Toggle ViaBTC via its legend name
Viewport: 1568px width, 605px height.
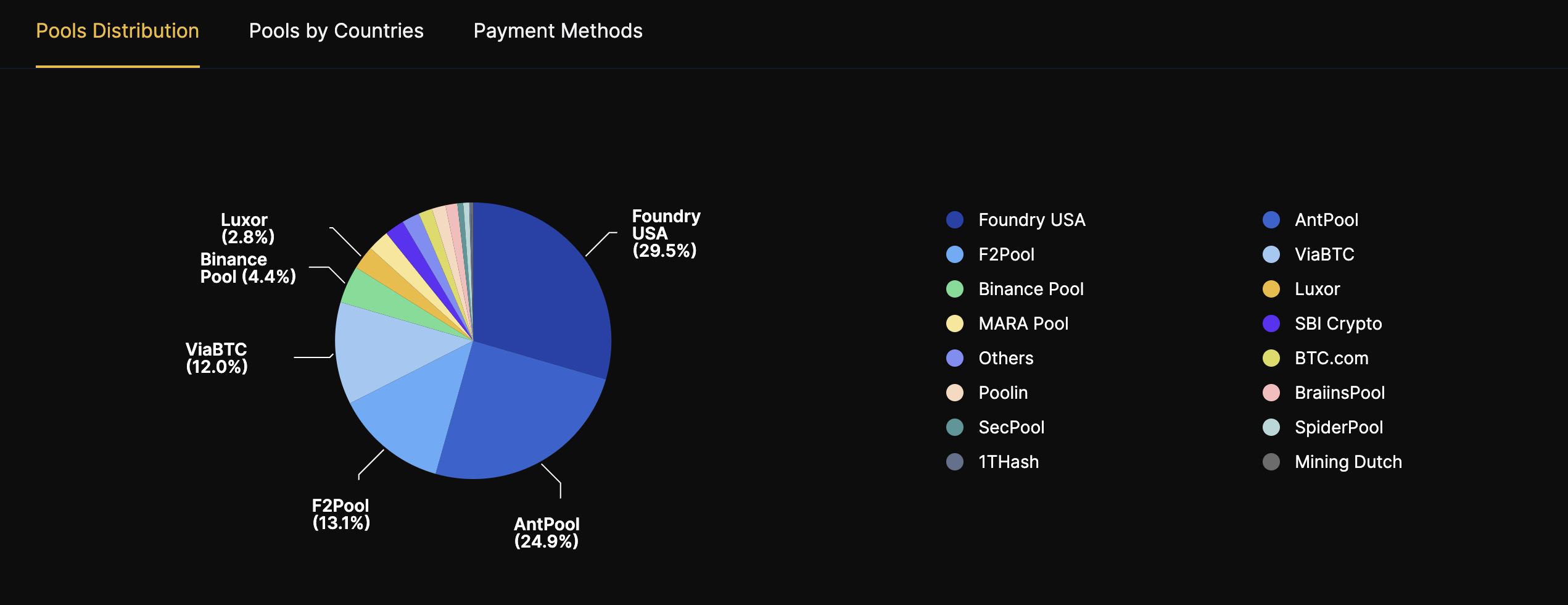pyautogui.click(x=1324, y=254)
